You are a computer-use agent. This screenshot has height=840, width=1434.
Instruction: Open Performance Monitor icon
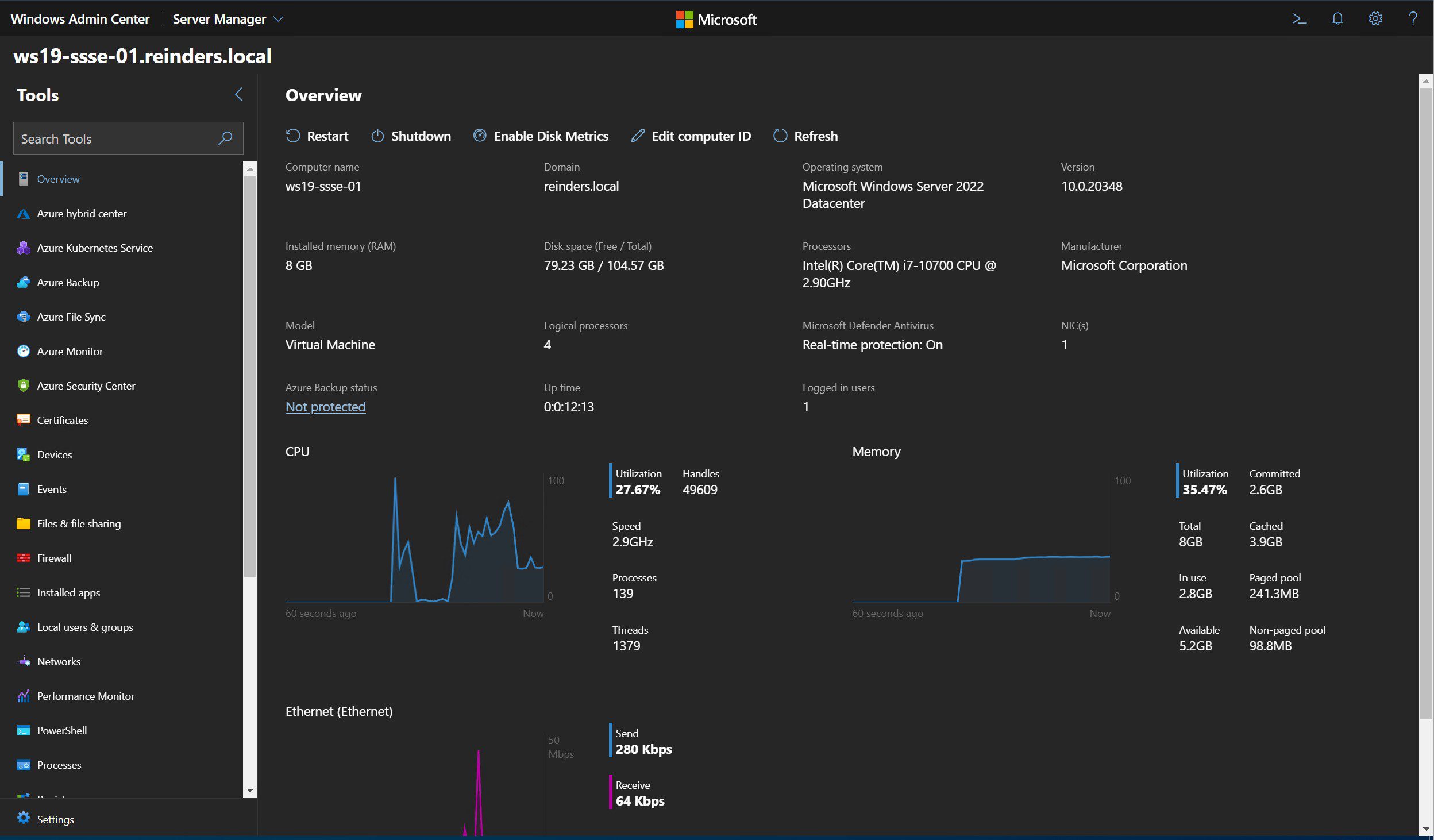[x=24, y=696]
